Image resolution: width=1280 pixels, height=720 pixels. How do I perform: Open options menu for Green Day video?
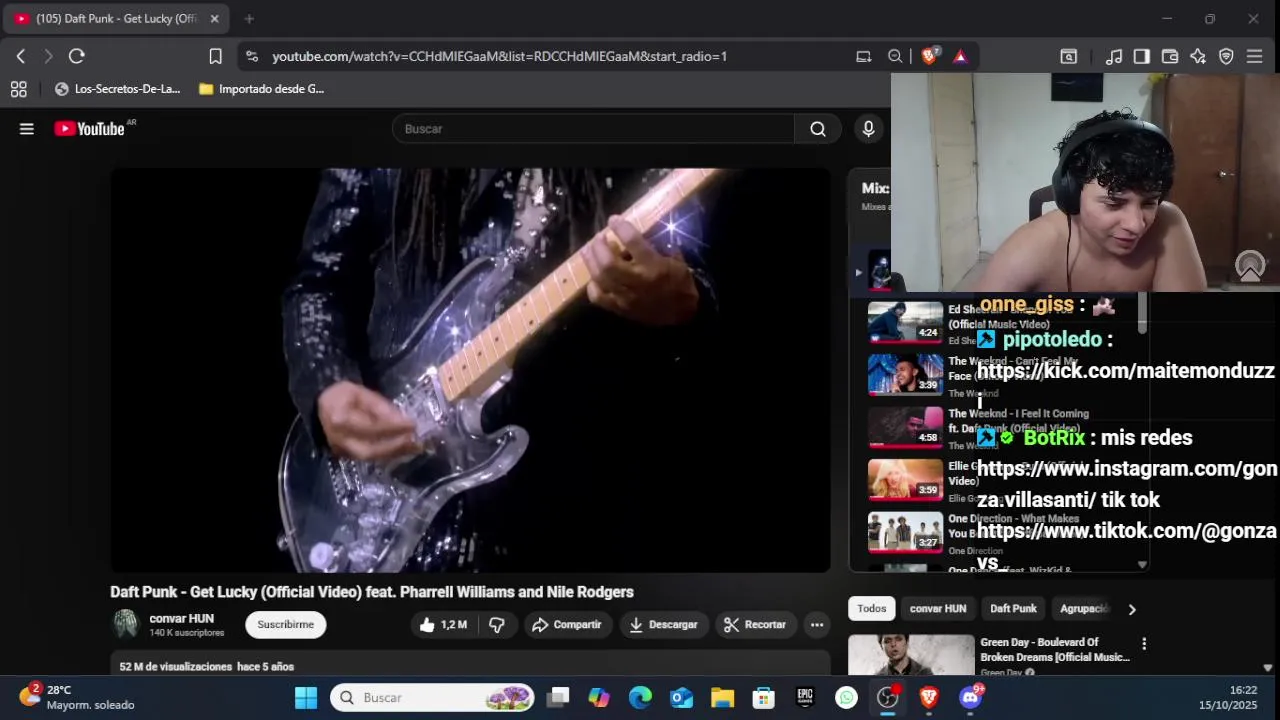click(1144, 644)
